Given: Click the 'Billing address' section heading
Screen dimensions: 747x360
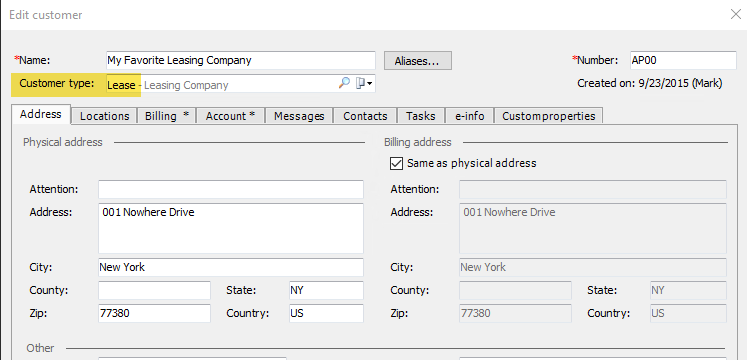Looking at the screenshot, I should (x=418, y=142).
